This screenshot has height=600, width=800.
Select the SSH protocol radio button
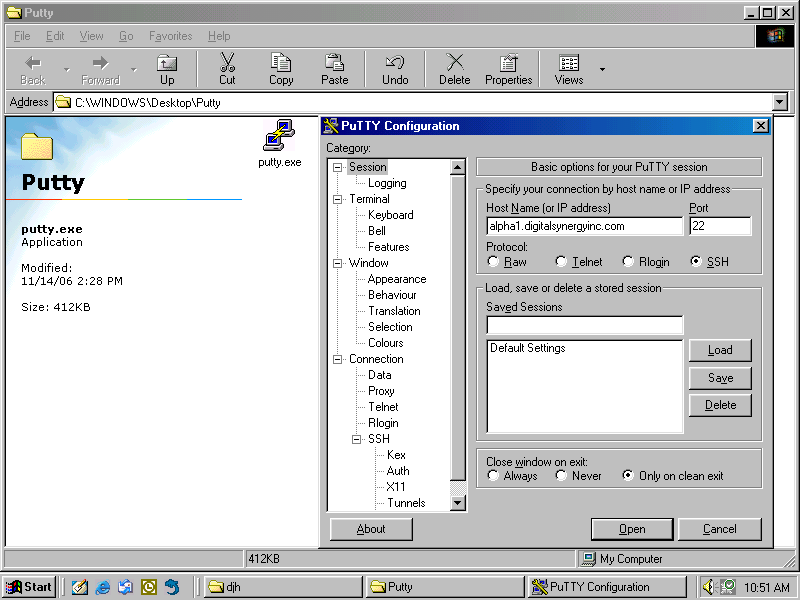click(696, 262)
